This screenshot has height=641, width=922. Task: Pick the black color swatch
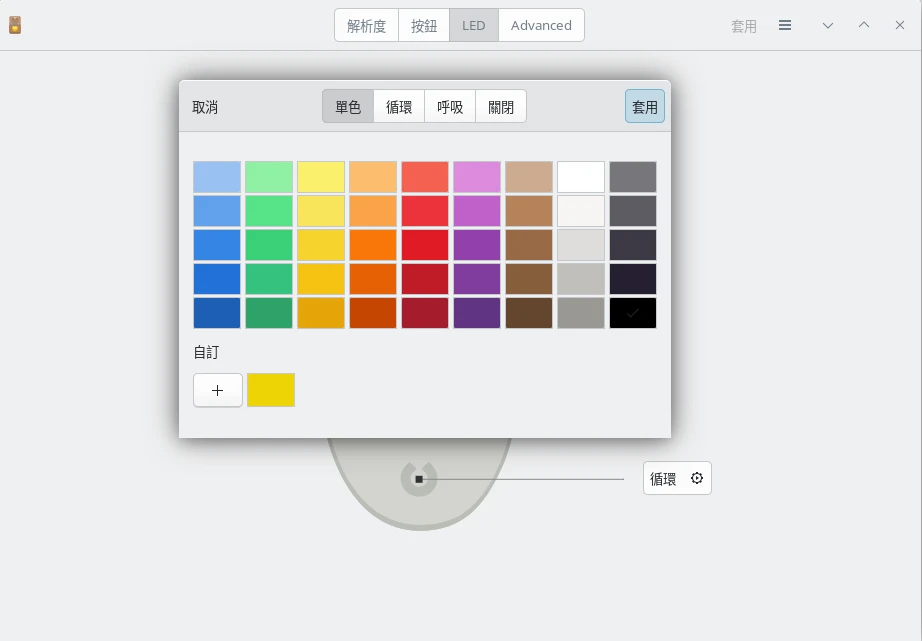point(633,313)
